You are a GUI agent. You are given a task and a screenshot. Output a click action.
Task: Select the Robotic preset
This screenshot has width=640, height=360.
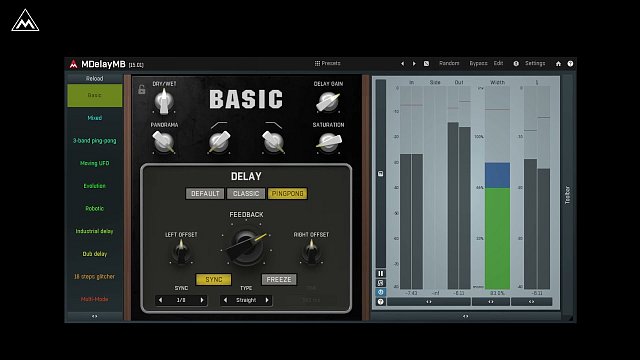click(x=95, y=209)
